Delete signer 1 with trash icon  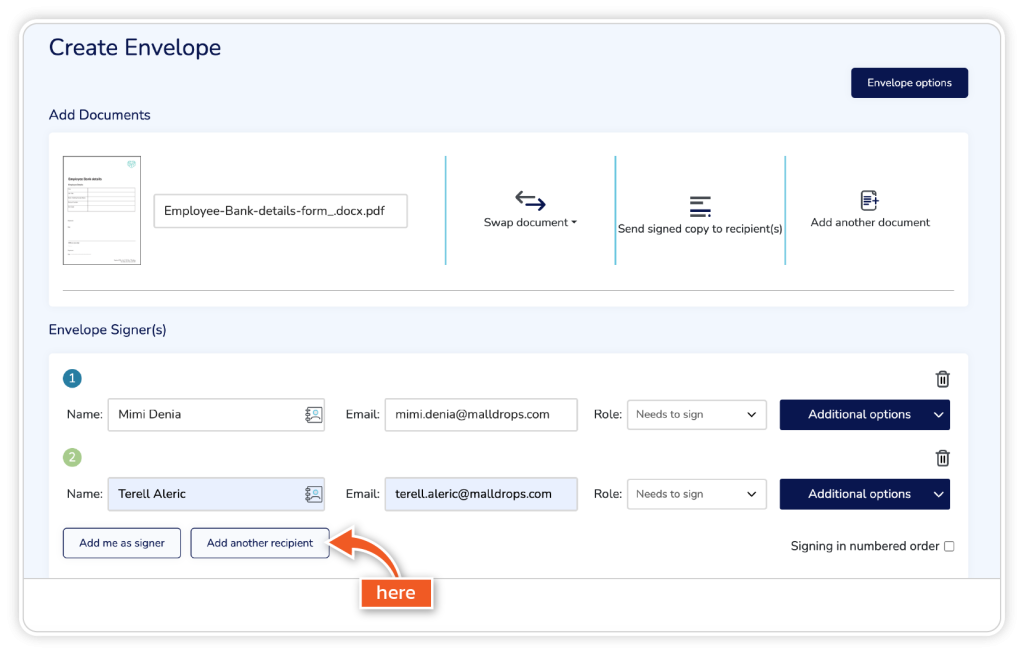click(942, 379)
